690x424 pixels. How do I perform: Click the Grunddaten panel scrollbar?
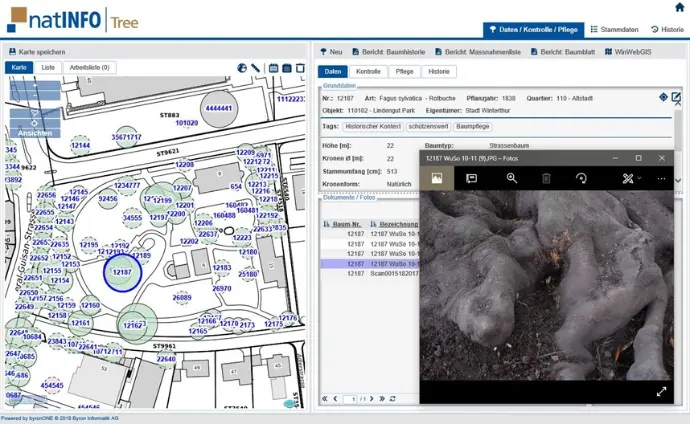[678, 132]
